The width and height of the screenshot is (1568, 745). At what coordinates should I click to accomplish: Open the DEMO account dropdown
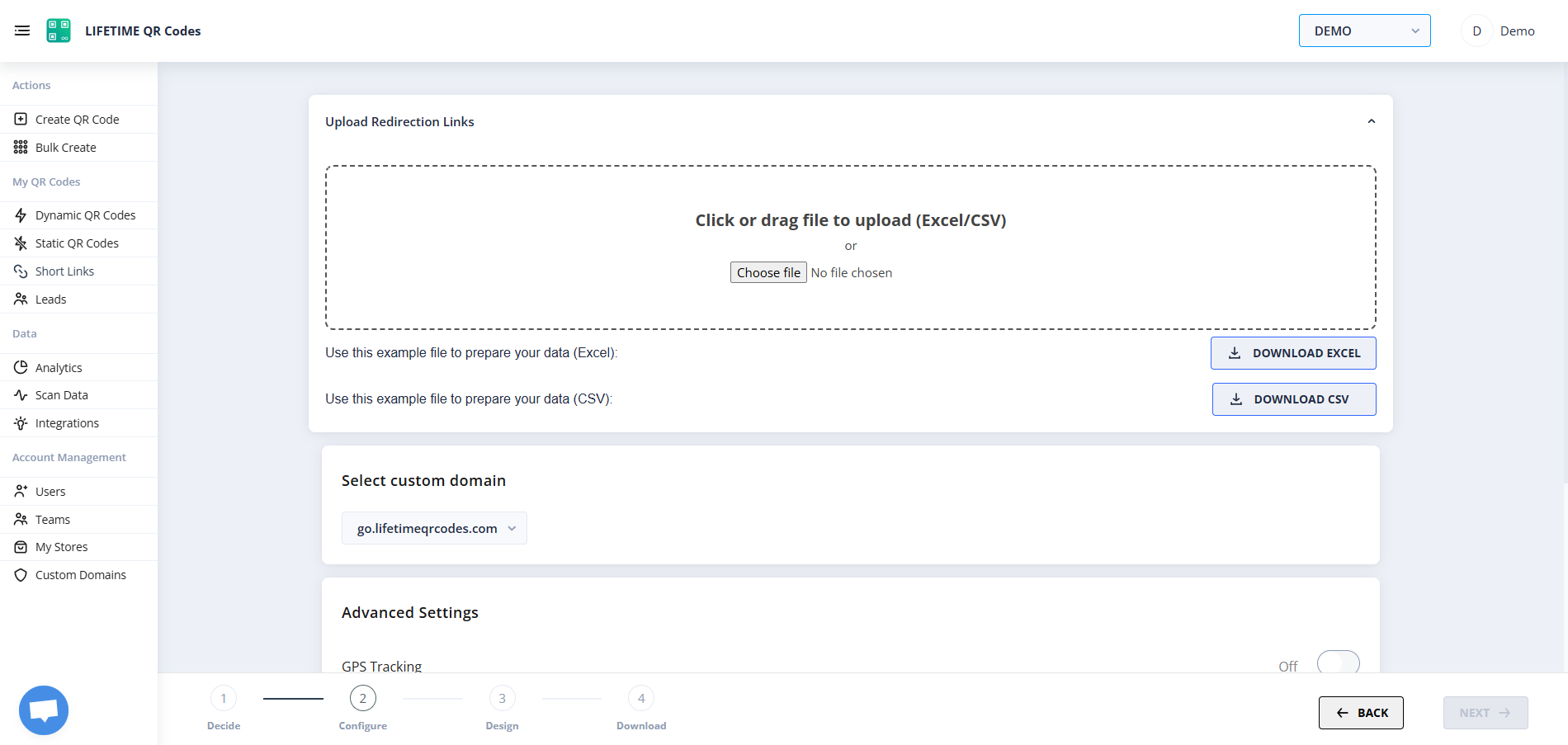1364,31
